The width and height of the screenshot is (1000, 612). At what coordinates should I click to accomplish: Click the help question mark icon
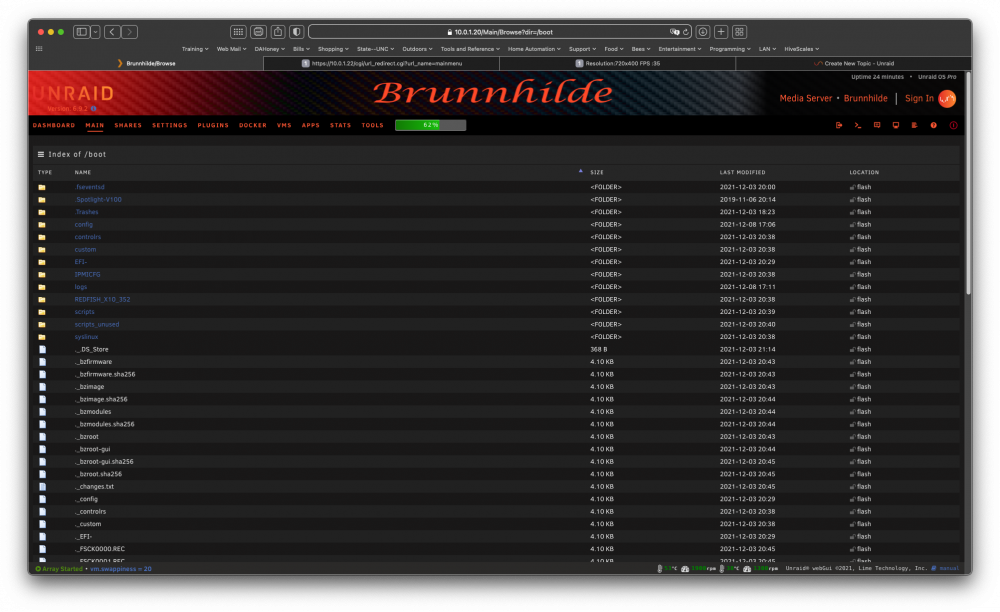[934, 126]
